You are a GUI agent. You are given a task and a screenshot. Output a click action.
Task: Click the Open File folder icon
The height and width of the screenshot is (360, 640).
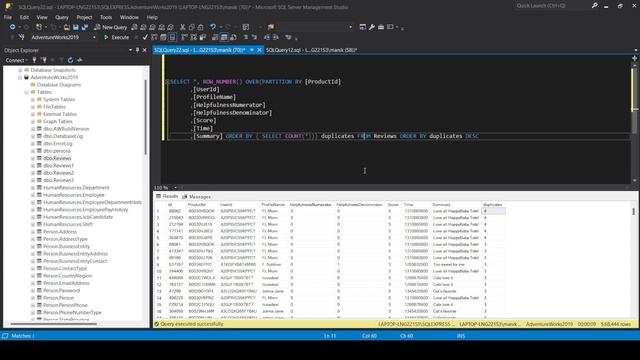(x=67, y=27)
